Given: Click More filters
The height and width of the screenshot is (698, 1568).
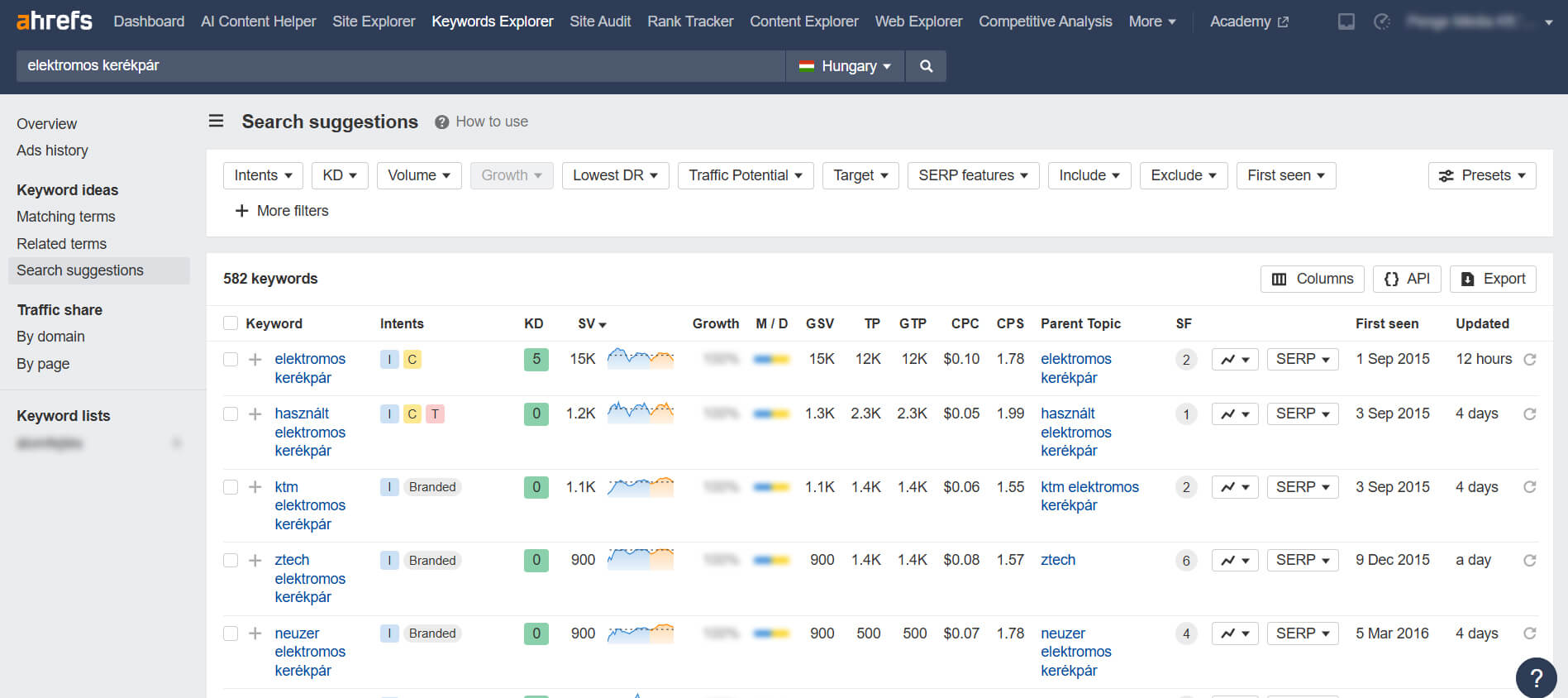Looking at the screenshot, I should tap(282, 211).
